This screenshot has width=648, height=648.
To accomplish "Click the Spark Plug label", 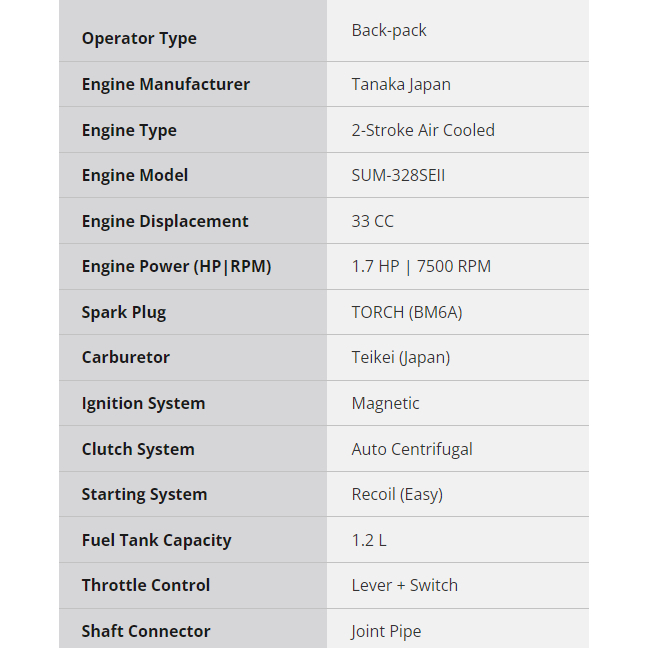I will pyautogui.click(x=124, y=312).
